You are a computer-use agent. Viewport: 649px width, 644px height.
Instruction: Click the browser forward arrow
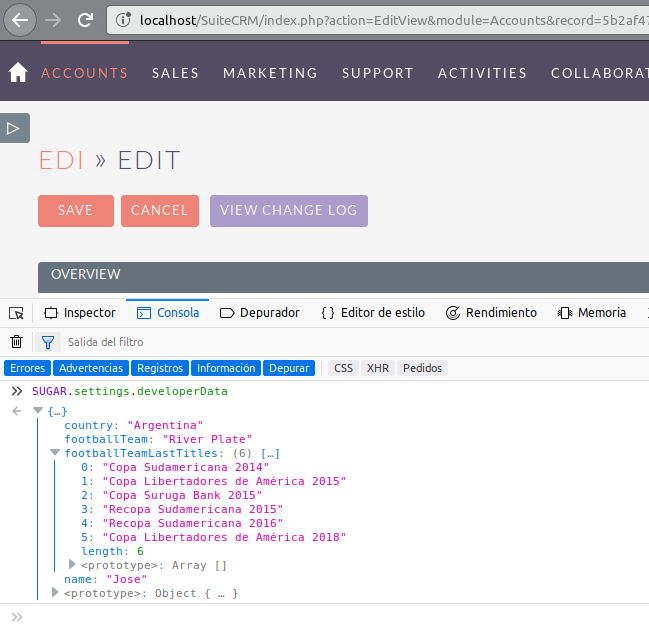point(53,20)
